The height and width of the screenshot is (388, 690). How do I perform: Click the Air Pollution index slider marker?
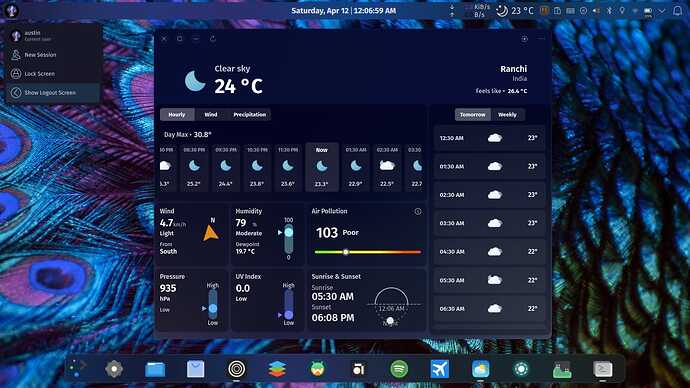(x=346, y=252)
